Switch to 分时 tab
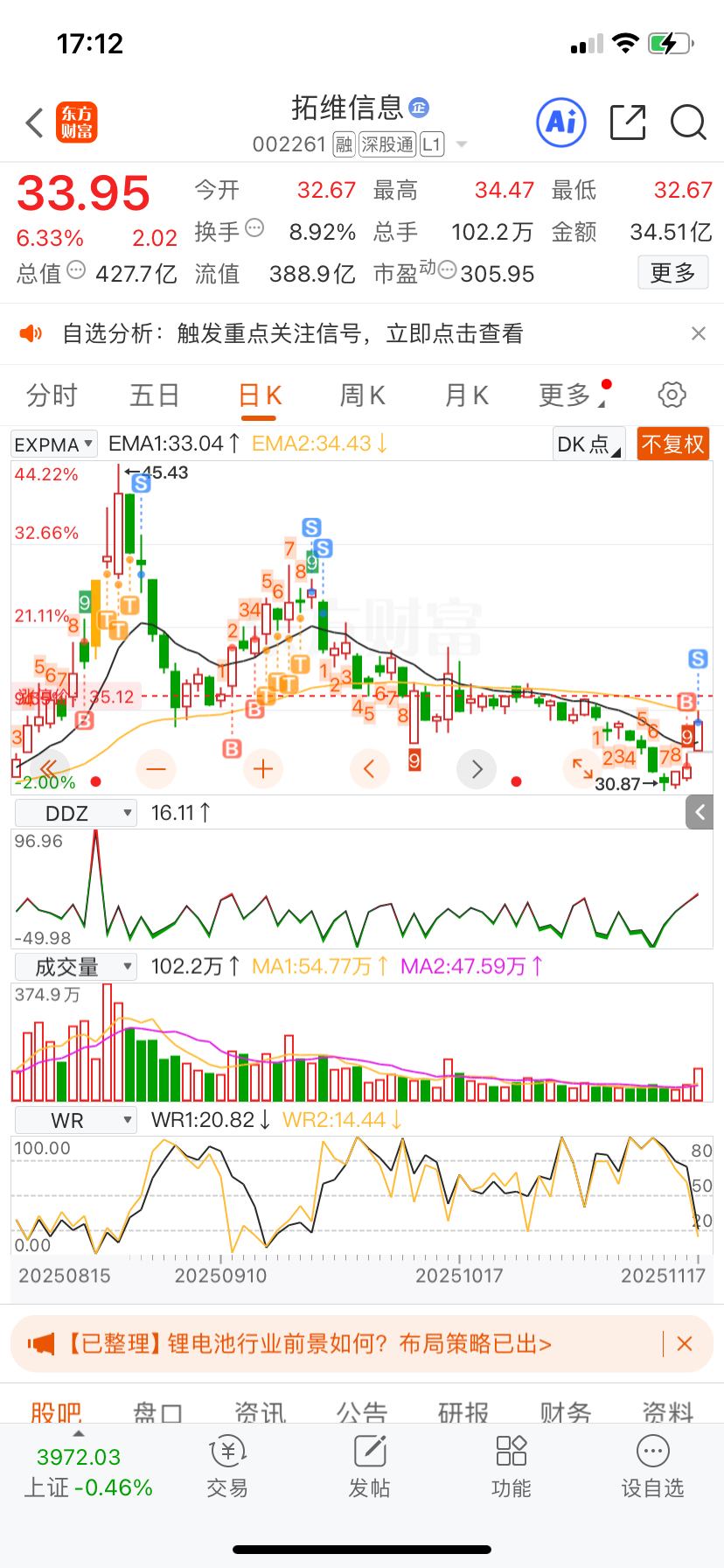The height and width of the screenshot is (1568, 724). point(52,395)
